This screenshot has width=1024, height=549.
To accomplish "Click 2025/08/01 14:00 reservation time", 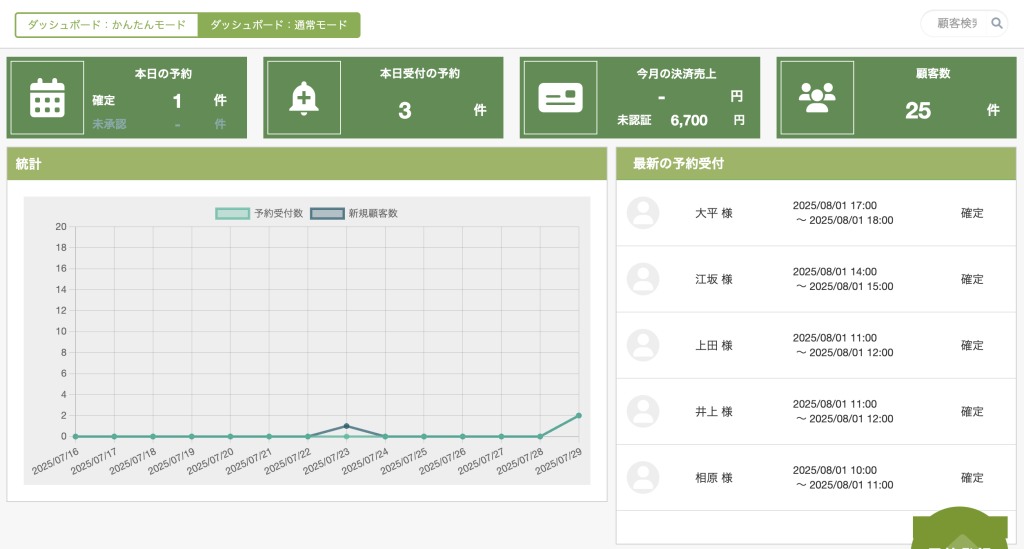I will pyautogui.click(x=835, y=272).
